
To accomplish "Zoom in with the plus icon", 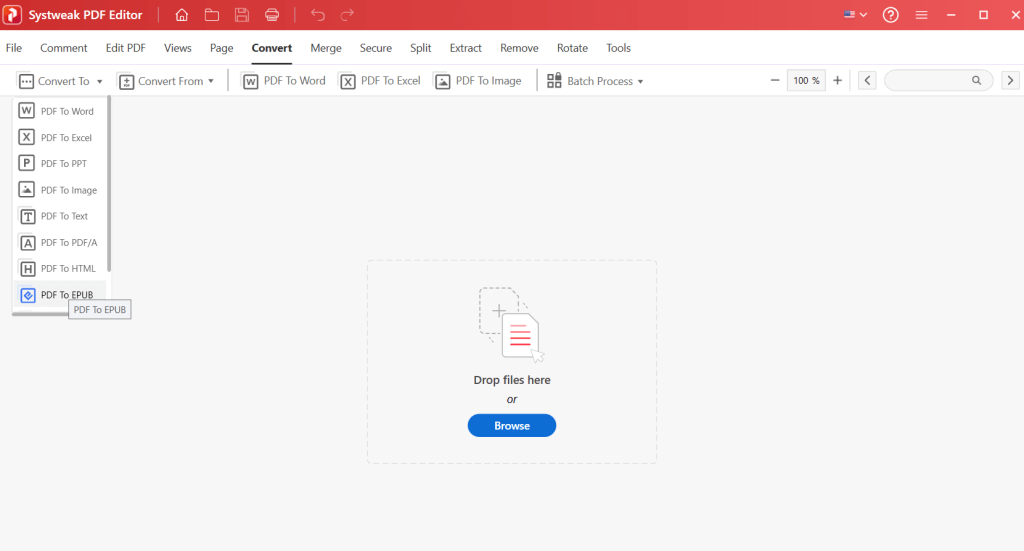I will [x=837, y=80].
